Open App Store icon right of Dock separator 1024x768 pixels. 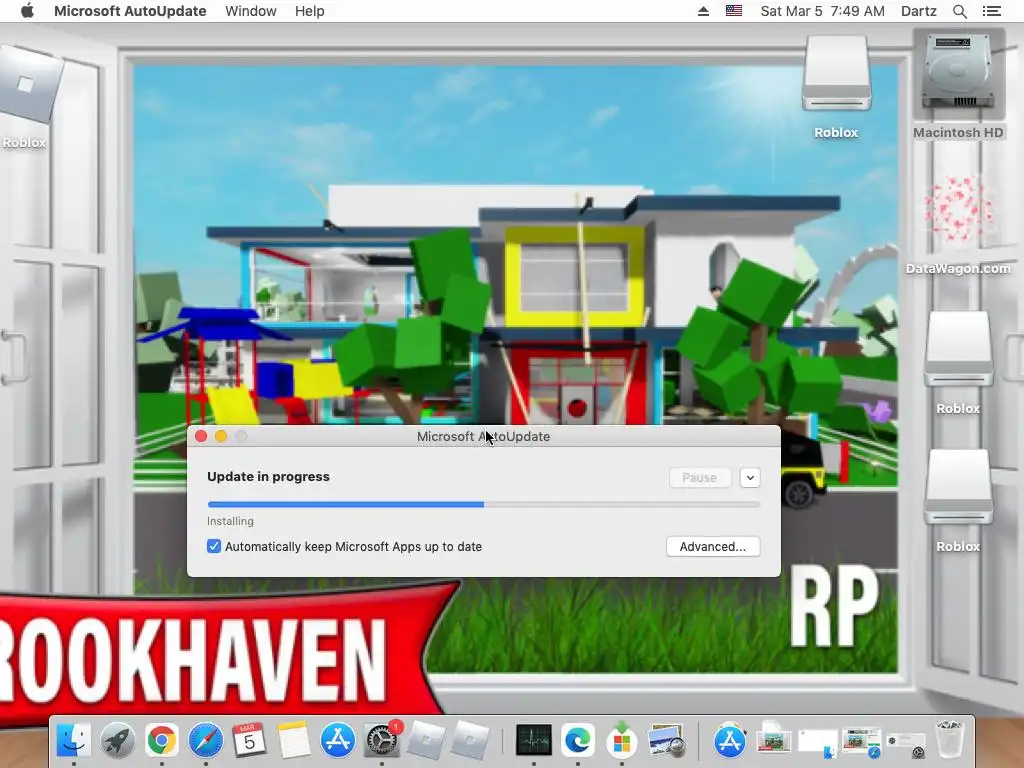pos(730,741)
